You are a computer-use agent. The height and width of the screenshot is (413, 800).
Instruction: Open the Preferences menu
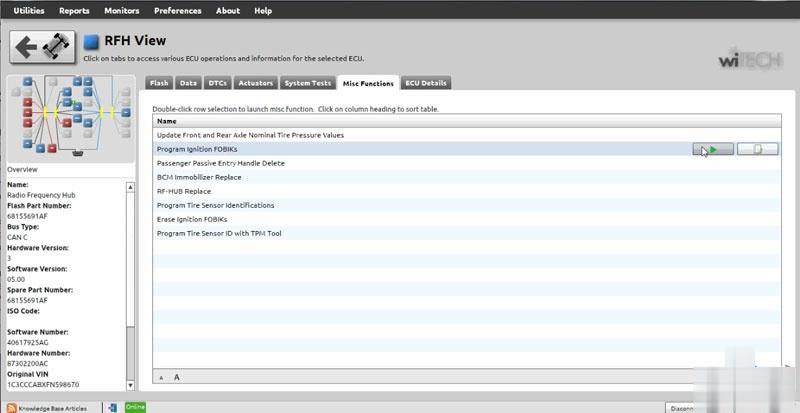tap(178, 10)
